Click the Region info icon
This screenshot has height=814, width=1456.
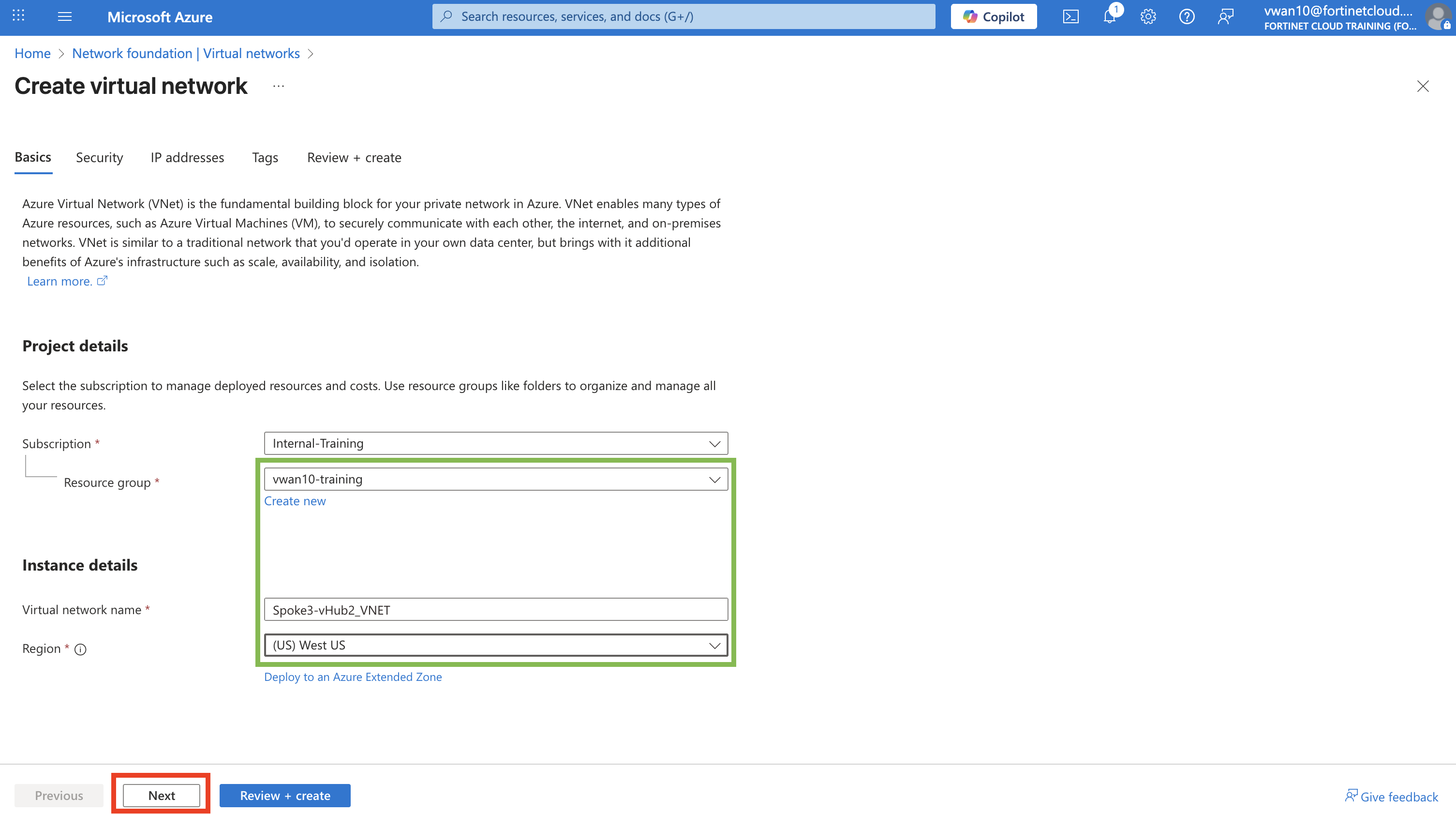point(80,649)
